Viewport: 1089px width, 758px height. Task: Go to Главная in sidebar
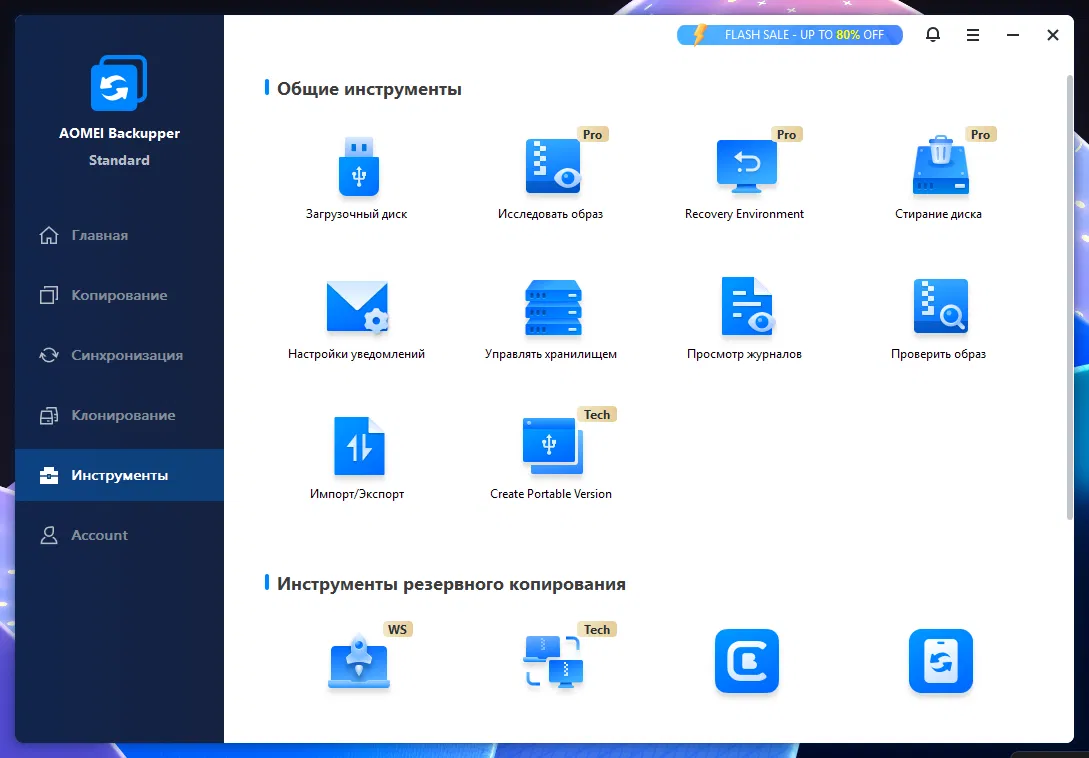click(x=119, y=236)
